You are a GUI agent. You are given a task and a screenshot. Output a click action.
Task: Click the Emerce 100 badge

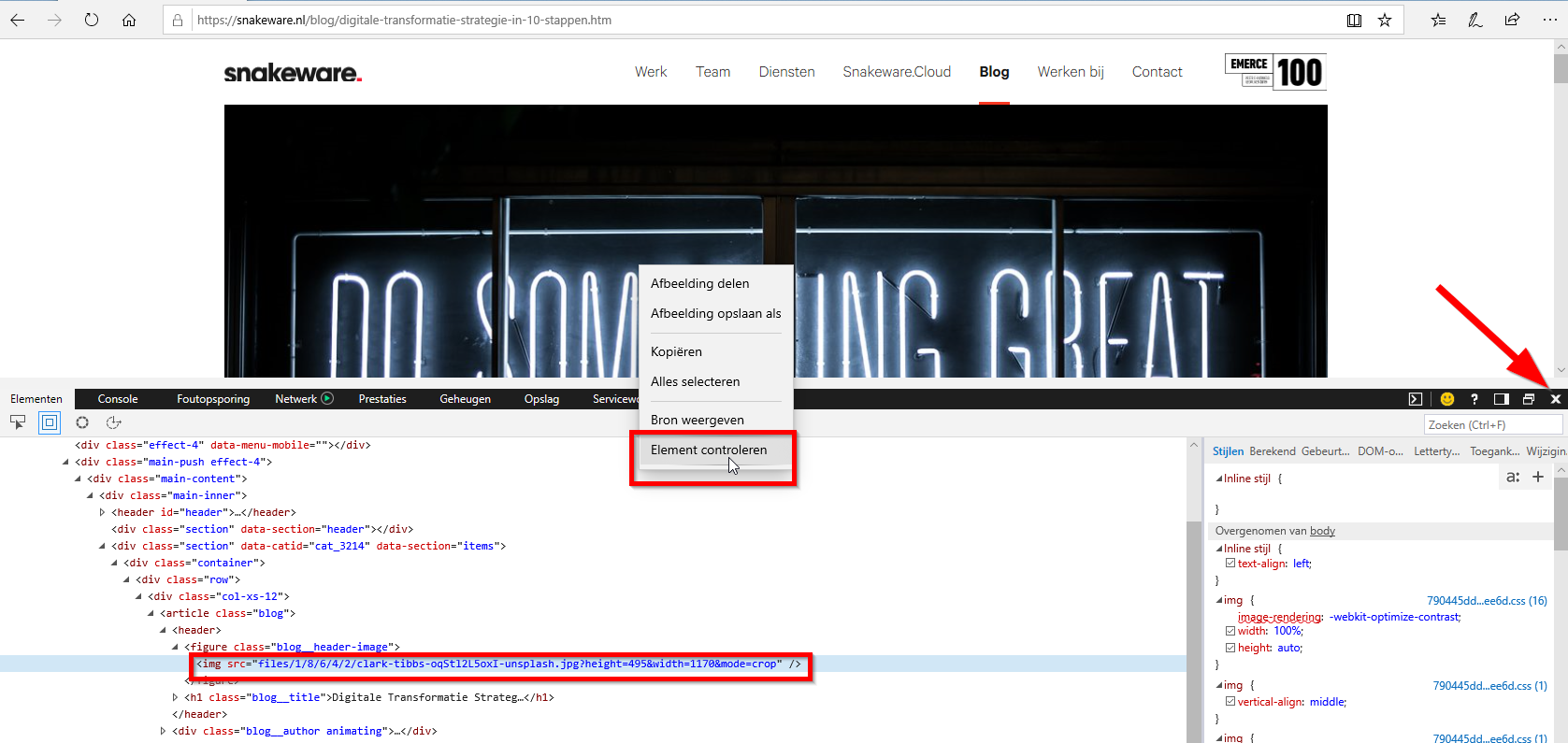pyautogui.click(x=1275, y=72)
